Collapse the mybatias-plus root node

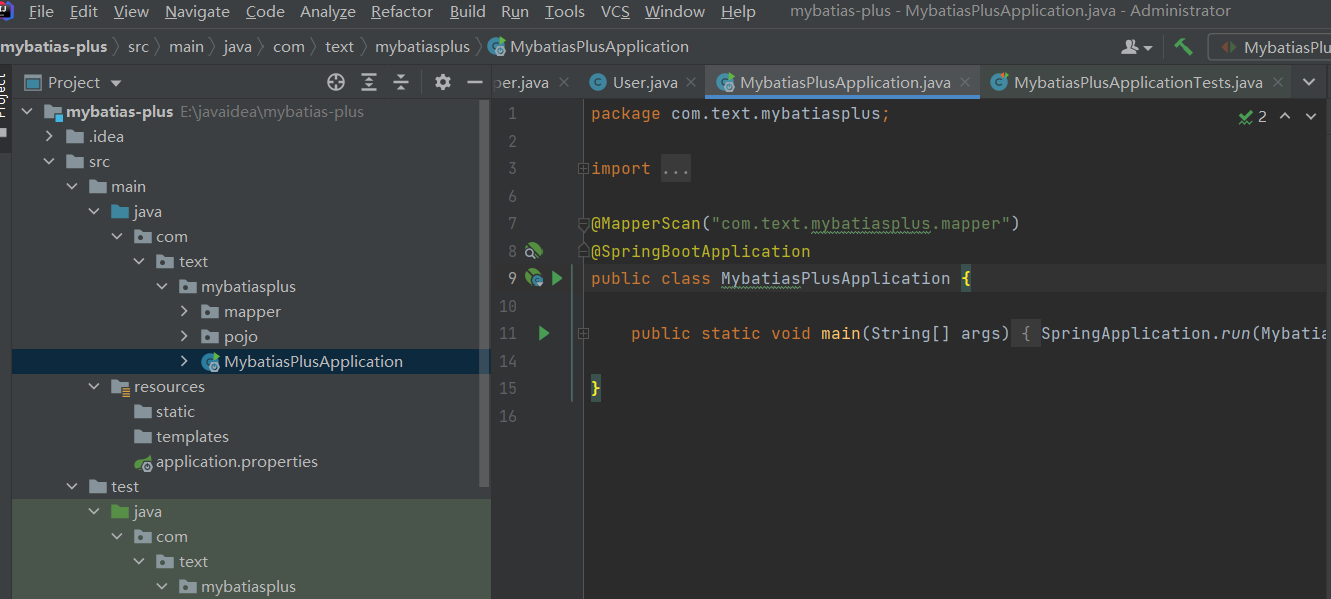click(27, 112)
